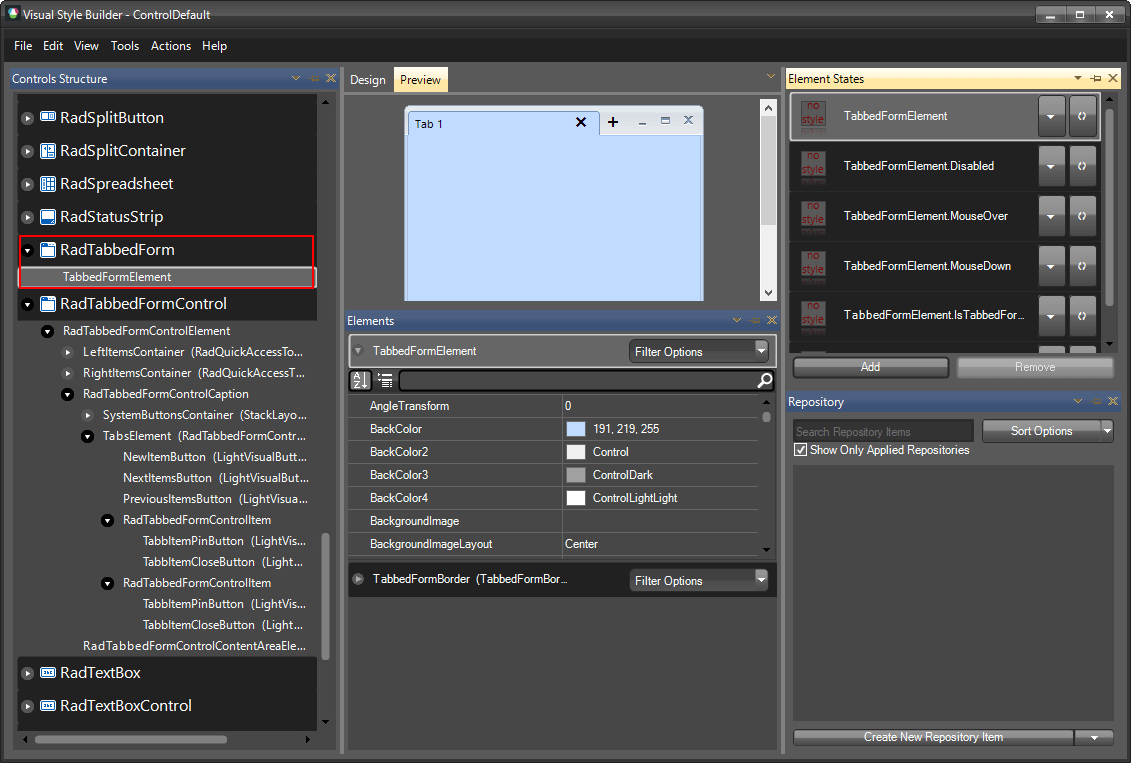Pin the Element States panel
The height and width of the screenshot is (763, 1131).
pyautogui.click(x=1096, y=78)
